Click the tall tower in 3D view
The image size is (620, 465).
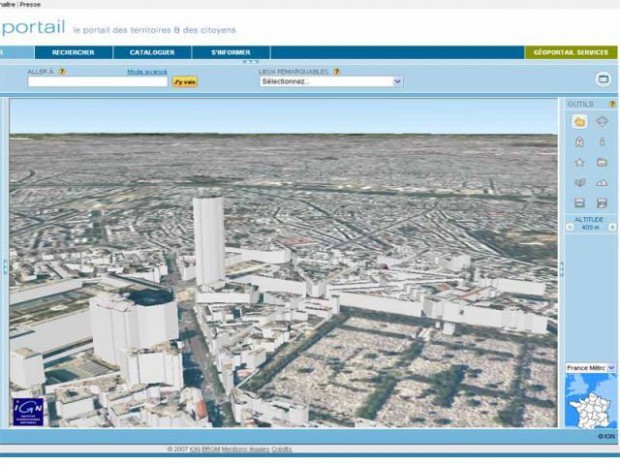[x=209, y=241]
